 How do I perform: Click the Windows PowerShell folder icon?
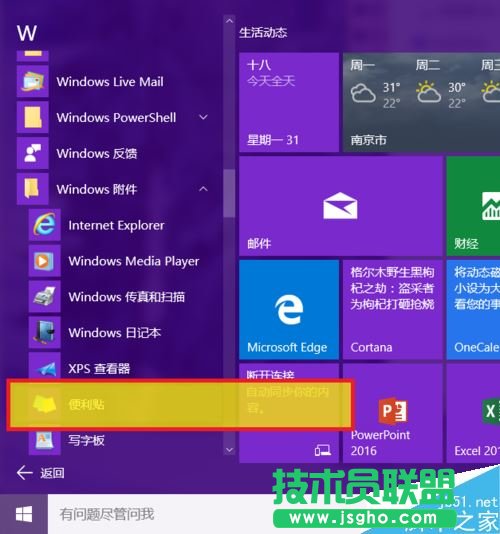click(x=33, y=117)
